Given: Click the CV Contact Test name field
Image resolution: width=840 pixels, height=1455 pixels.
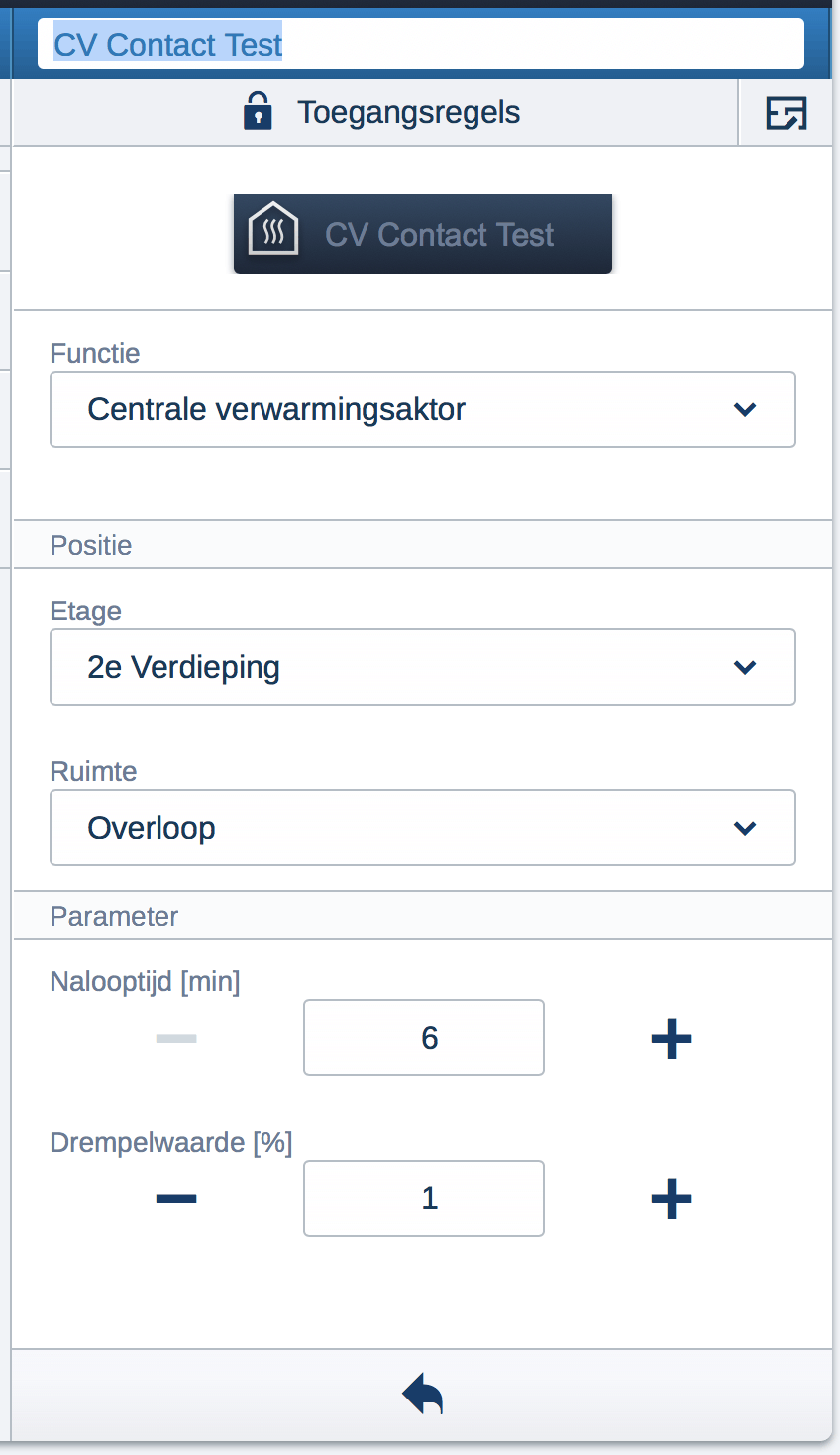Looking at the screenshot, I should pos(420,45).
